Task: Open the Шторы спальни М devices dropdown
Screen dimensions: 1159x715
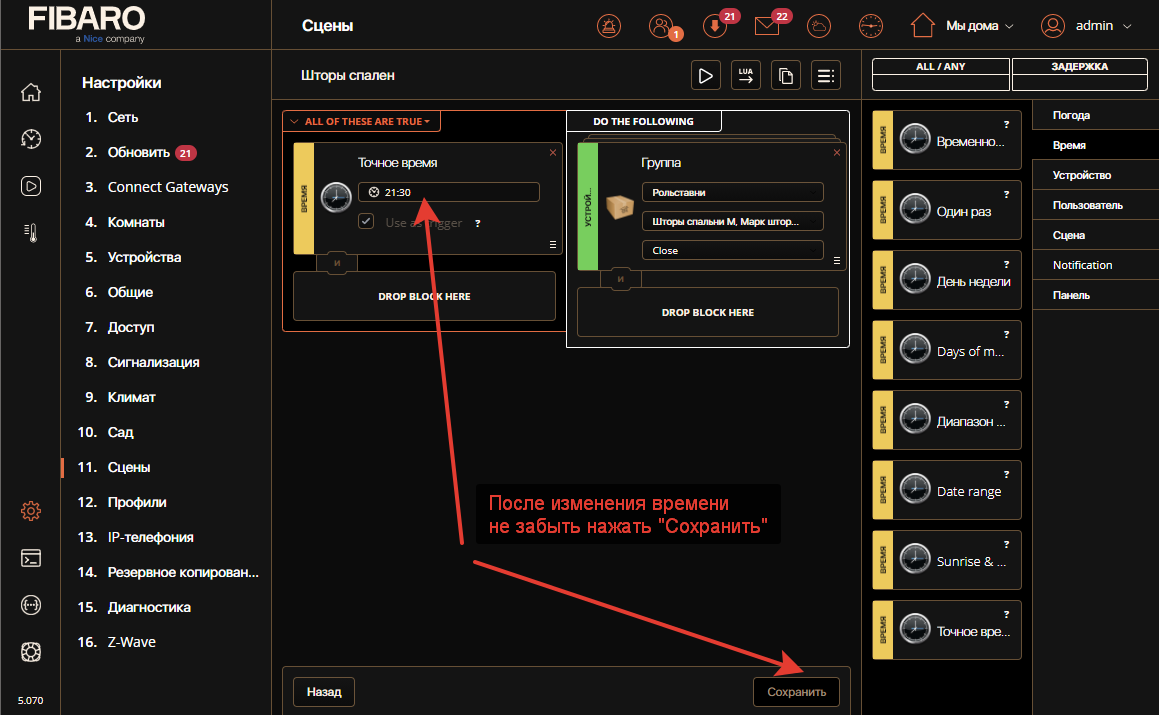Action: 733,221
